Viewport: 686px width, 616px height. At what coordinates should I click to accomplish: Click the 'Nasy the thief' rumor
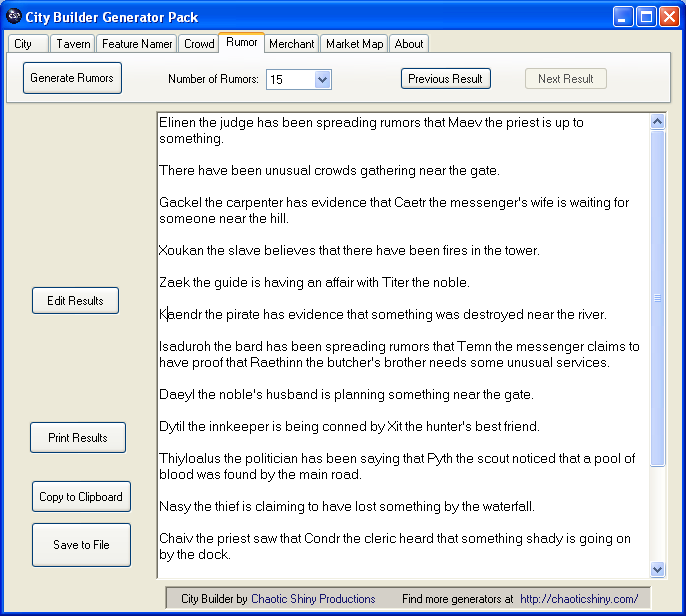coord(346,506)
